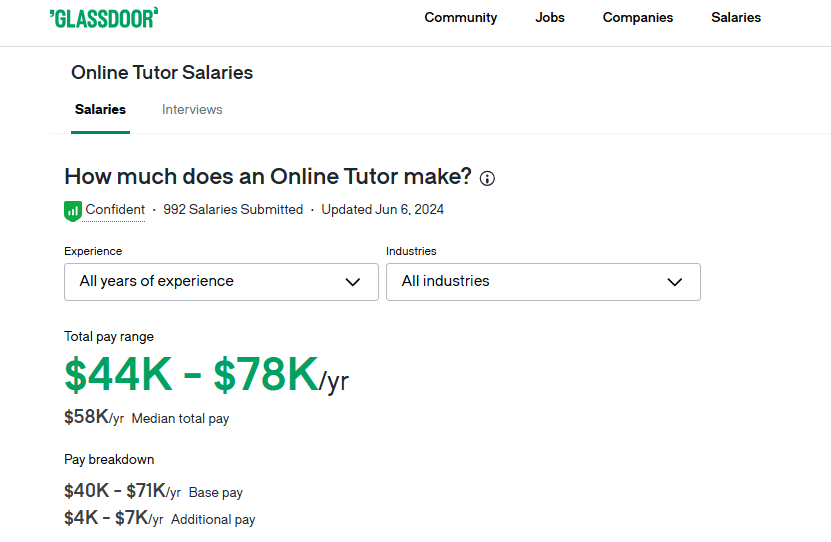Click the Confident confidence link
This screenshot has width=831, height=542.
(x=115, y=210)
